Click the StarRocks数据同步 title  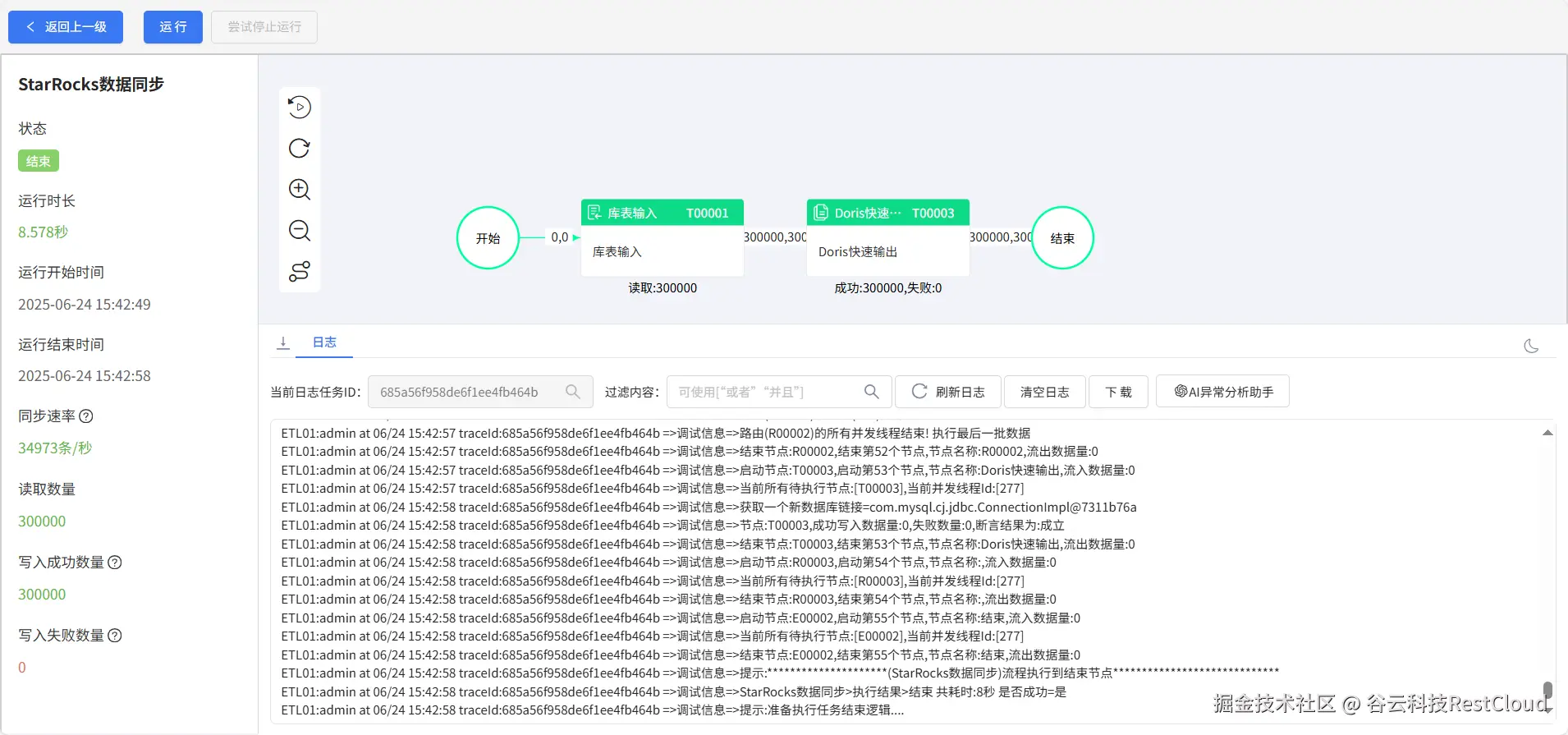click(91, 85)
